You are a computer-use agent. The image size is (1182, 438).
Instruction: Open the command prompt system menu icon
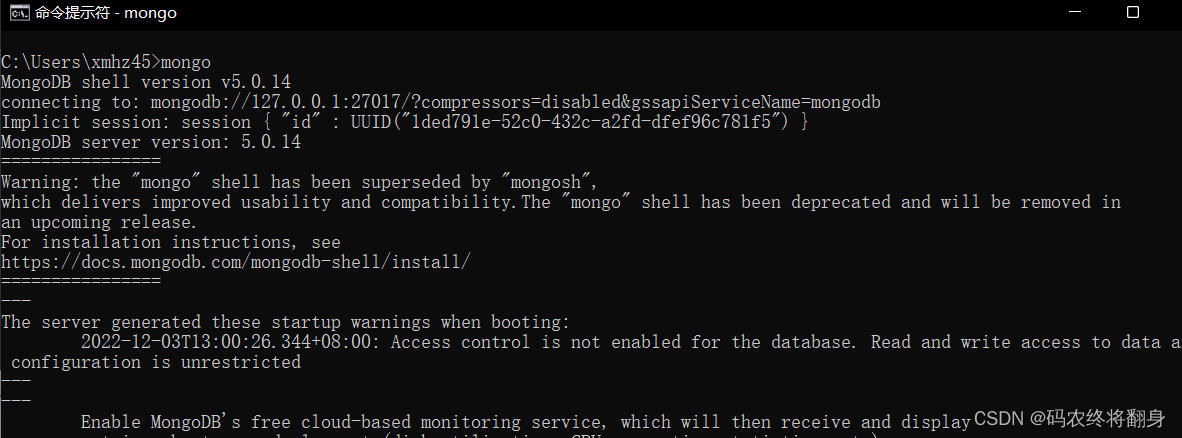pos(20,13)
